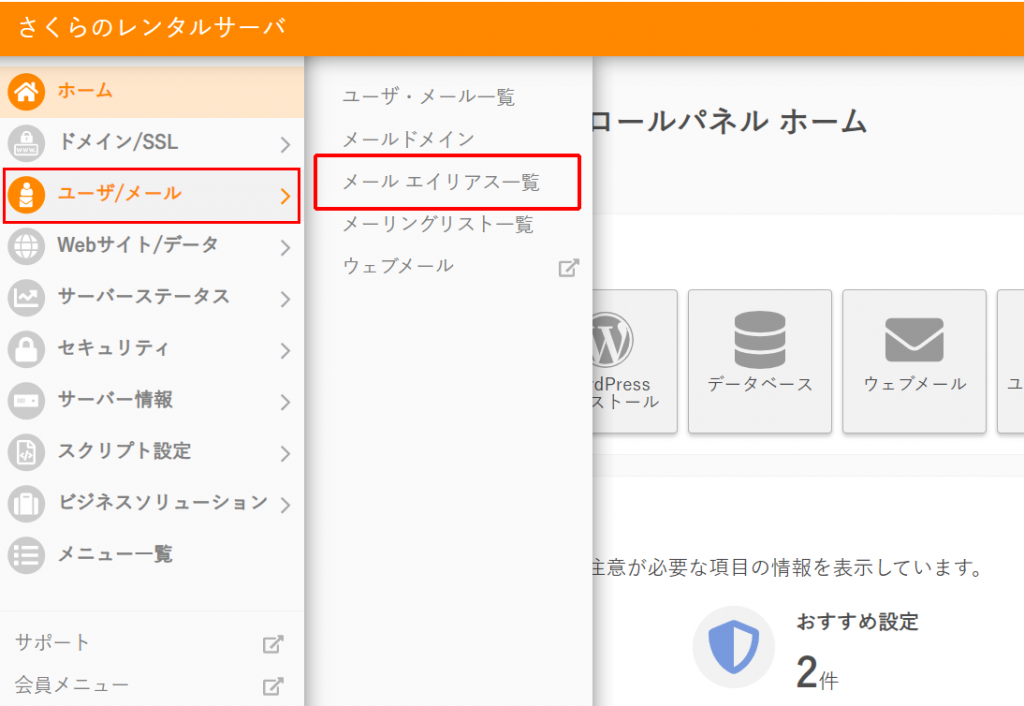Click the Home house icon in sidebar
This screenshot has height=706, width=1024.
click(26, 92)
